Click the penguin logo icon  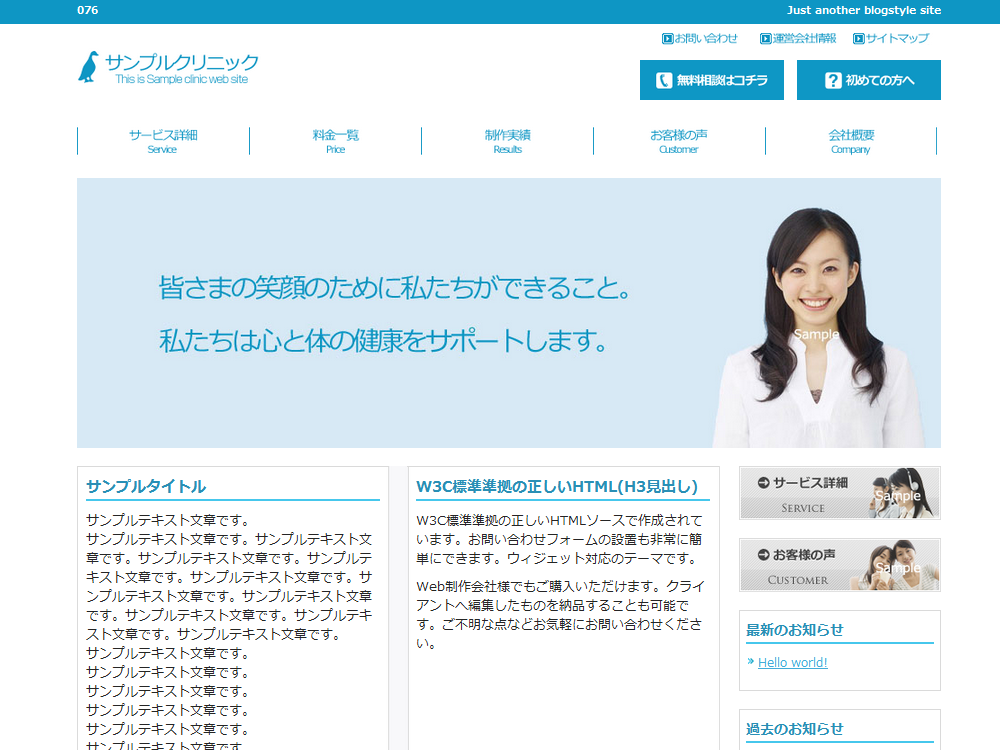tap(89, 67)
